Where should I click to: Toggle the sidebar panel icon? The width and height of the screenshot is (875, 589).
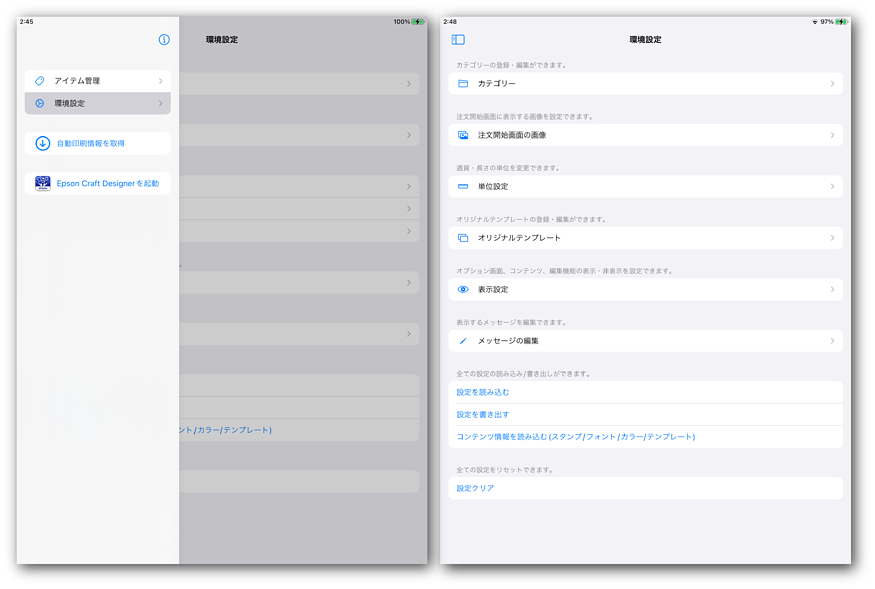458,40
